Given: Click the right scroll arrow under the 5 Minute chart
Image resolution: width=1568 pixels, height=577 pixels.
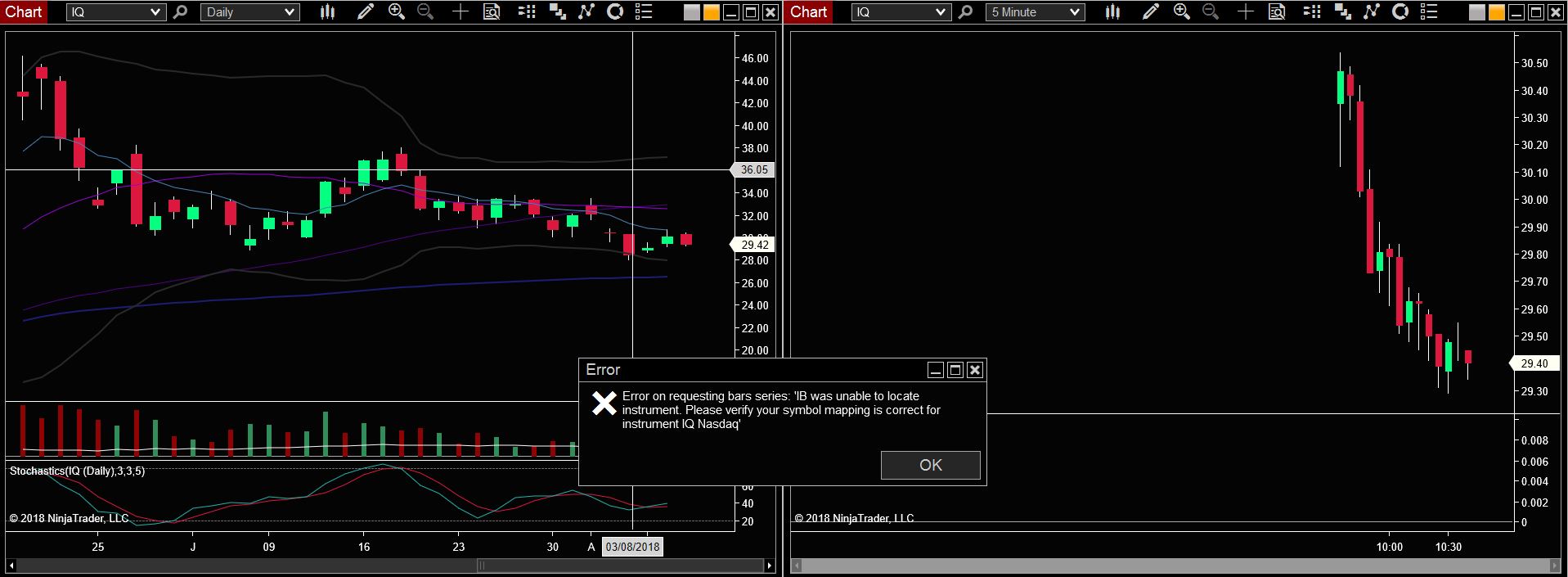Looking at the screenshot, I should pyautogui.click(x=1555, y=566).
